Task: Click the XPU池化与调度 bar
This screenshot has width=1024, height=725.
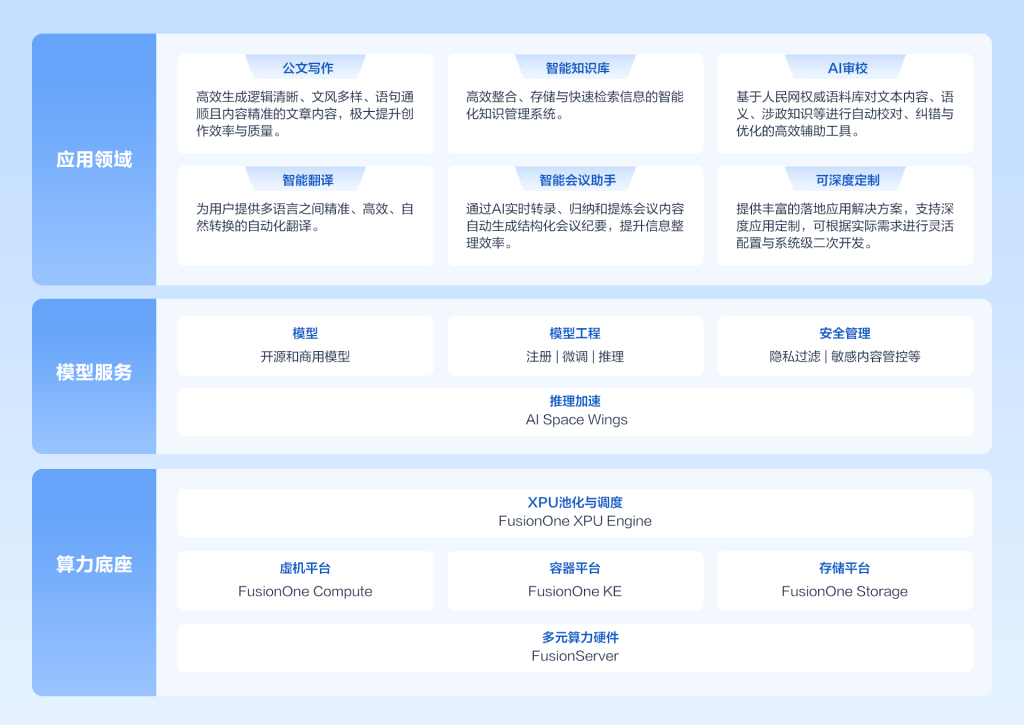Action: click(575, 513)
